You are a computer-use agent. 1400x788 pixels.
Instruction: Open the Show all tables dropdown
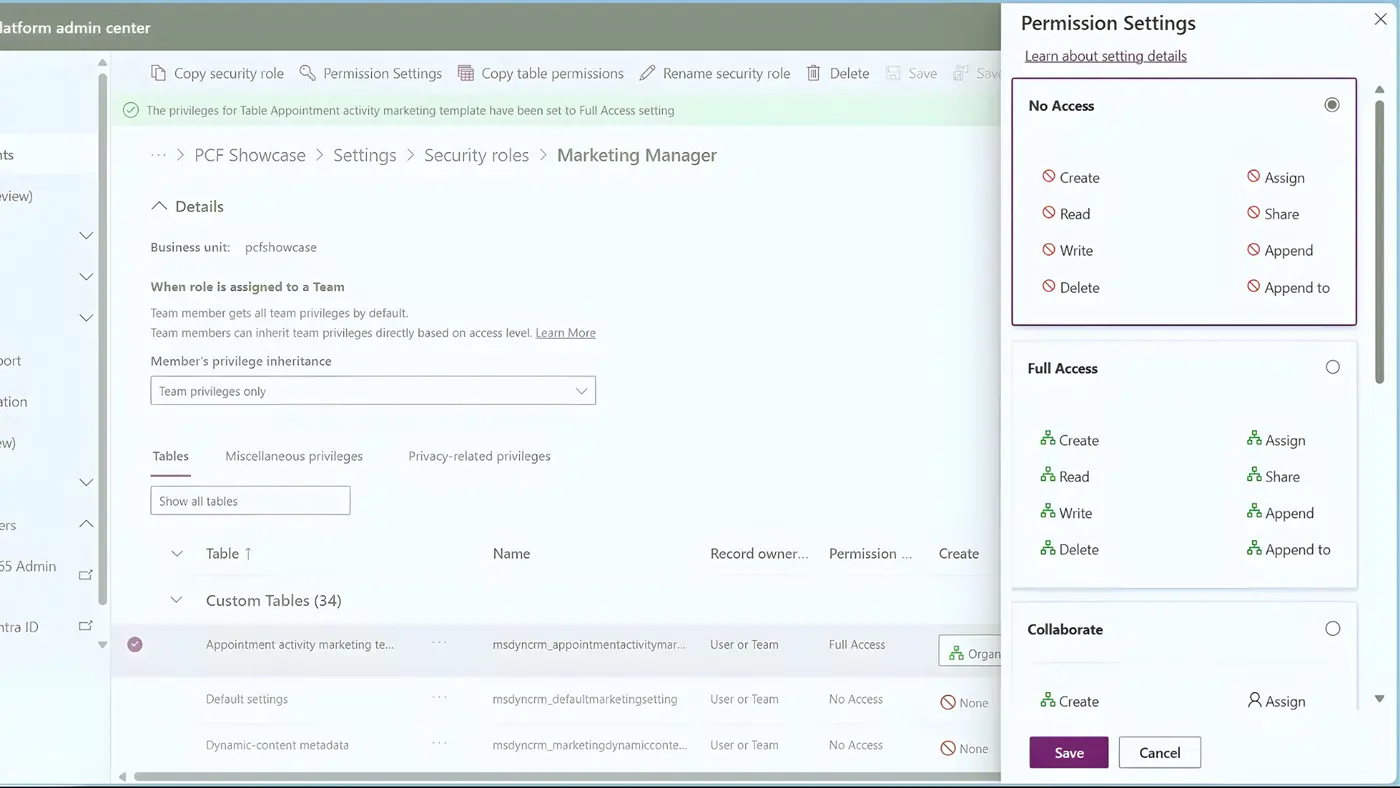tap(250, 501)
